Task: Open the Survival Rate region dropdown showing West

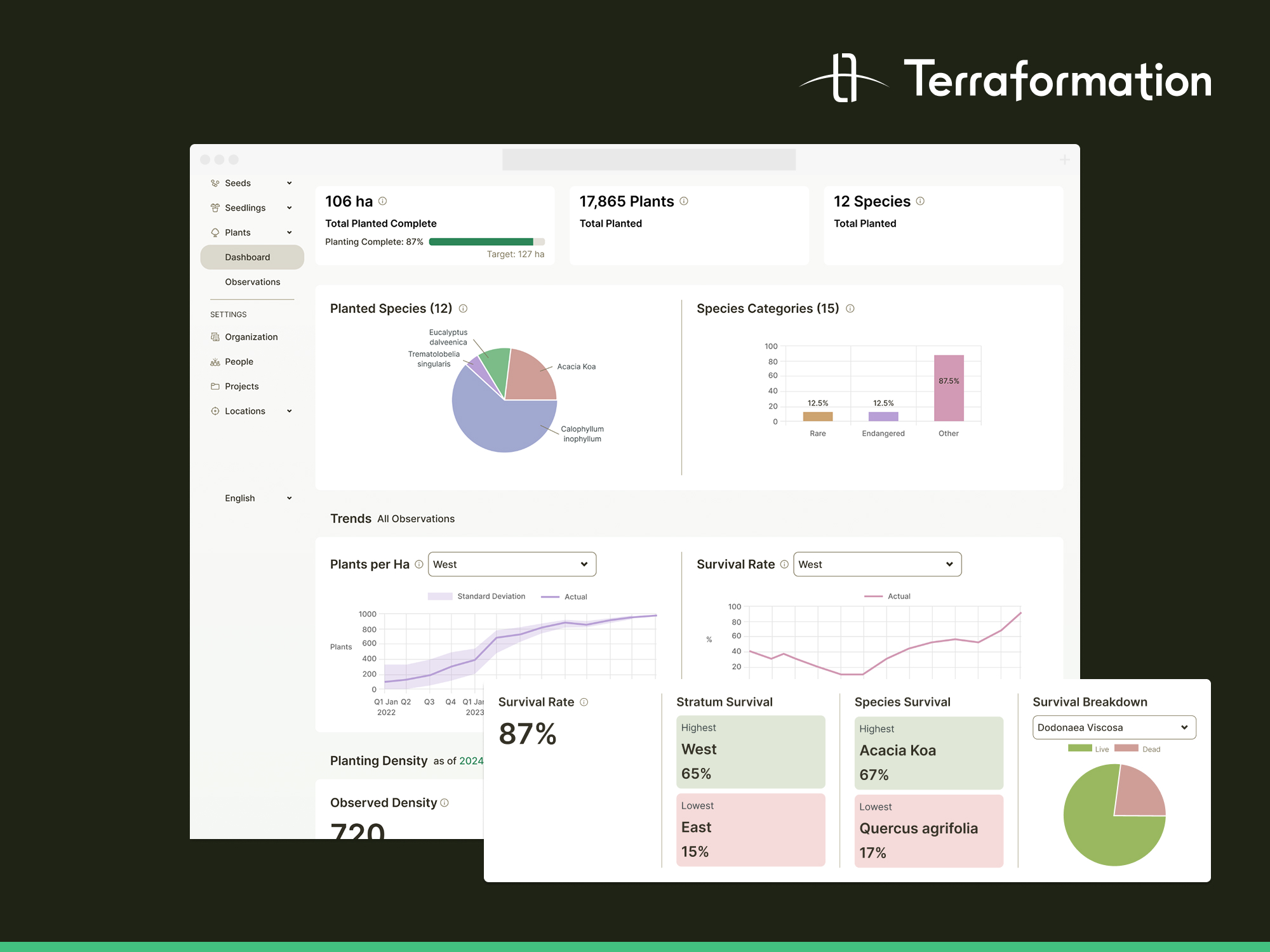Action: pos(877,564)
